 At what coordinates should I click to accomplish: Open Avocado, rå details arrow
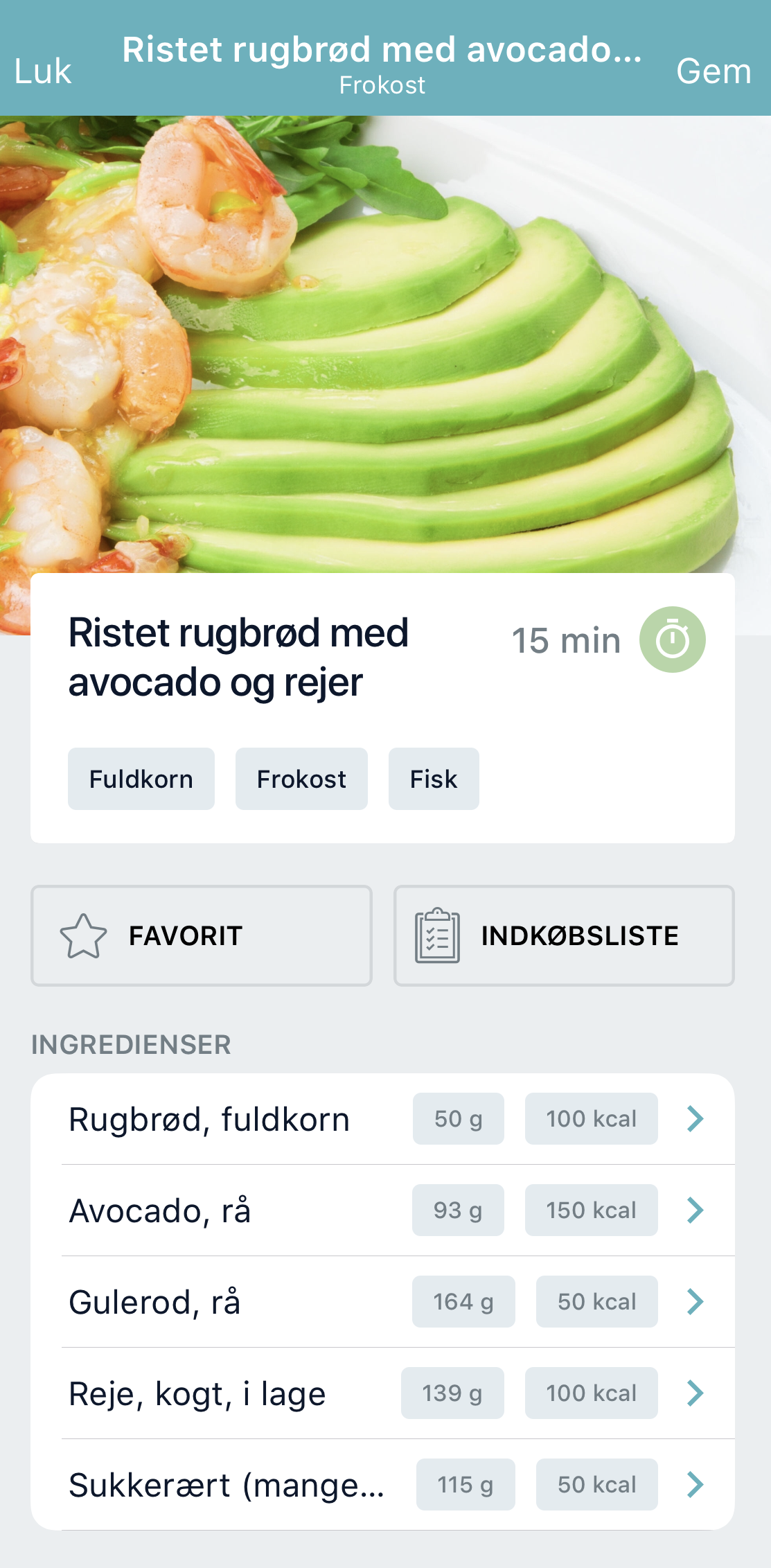(695, 1210)
